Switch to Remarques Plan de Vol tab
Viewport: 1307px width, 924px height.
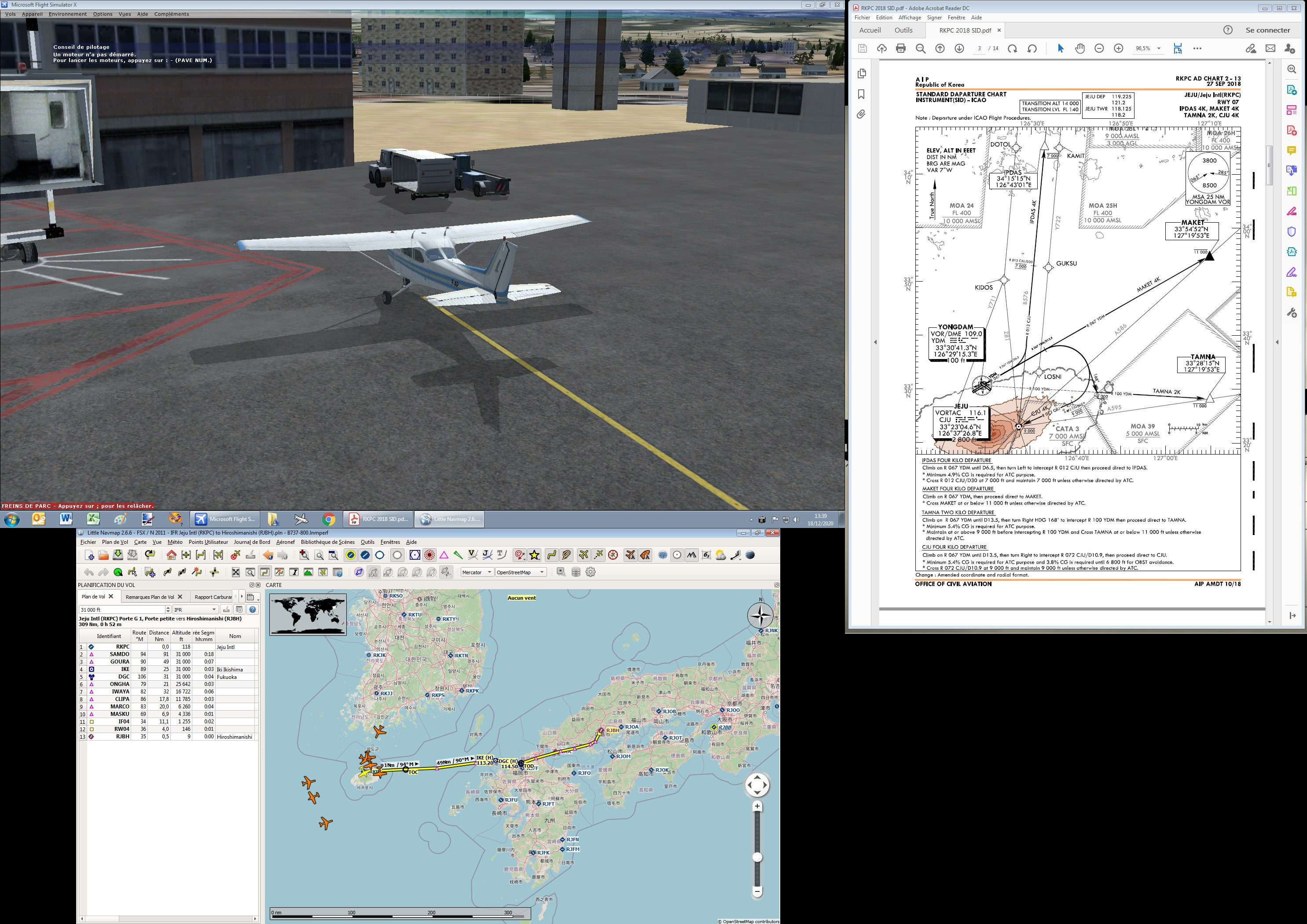pos(150,597)
